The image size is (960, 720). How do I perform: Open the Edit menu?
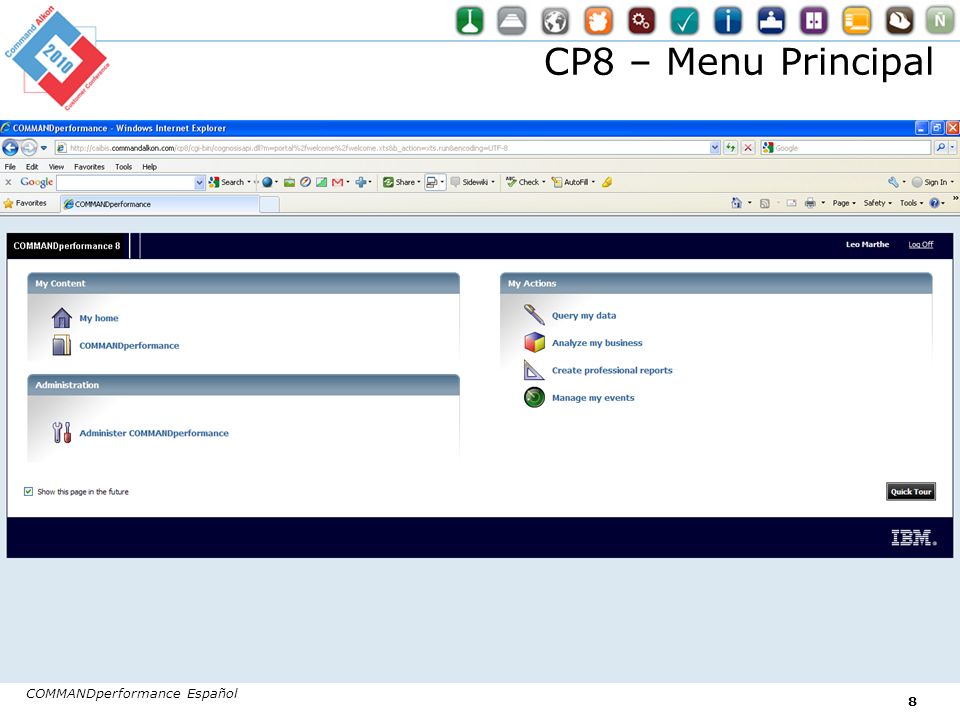pyautogui.click(x=32, y=167)
